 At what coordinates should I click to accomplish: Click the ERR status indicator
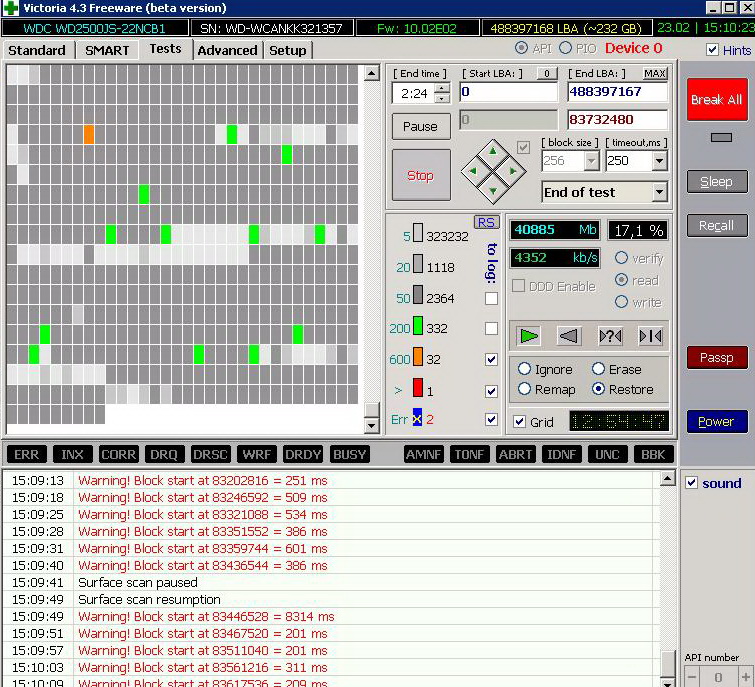point(26,454)
